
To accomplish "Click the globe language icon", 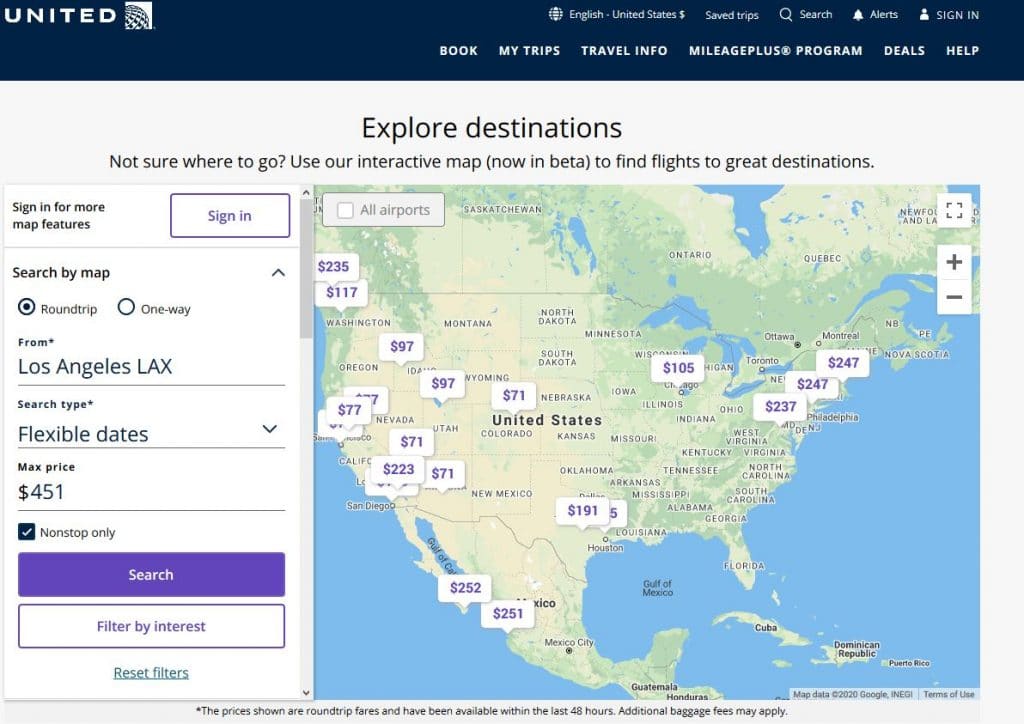I will coord(554,14).
